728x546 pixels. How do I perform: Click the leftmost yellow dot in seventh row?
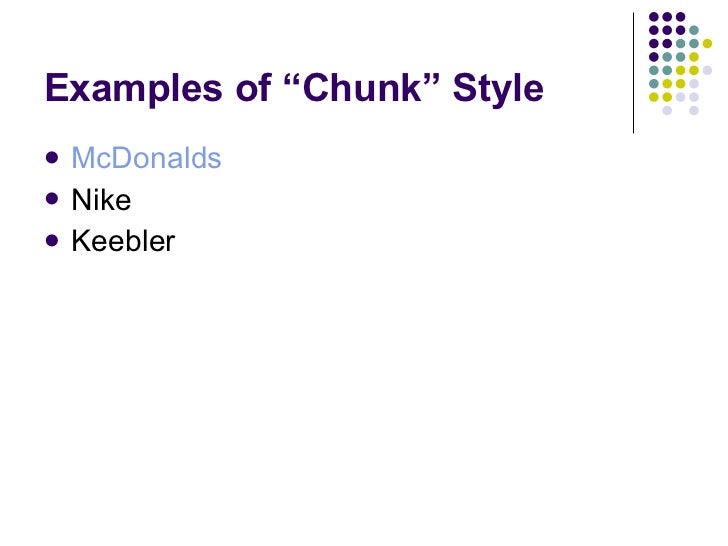click(x=654, y=97)
